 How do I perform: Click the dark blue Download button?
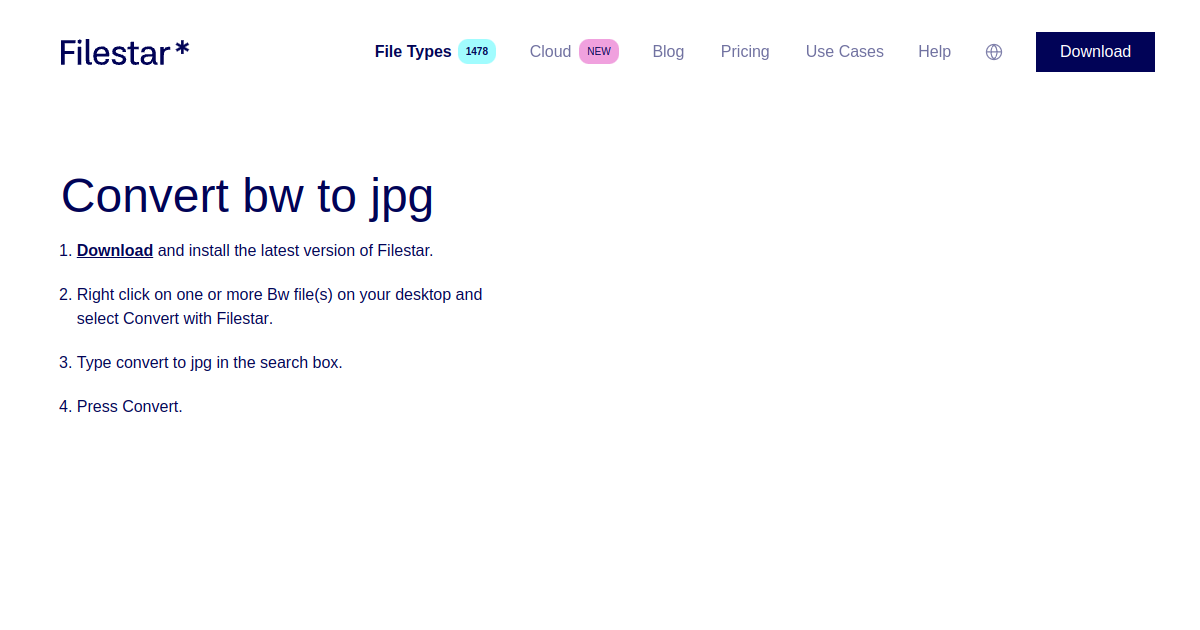coord(1095,52)
